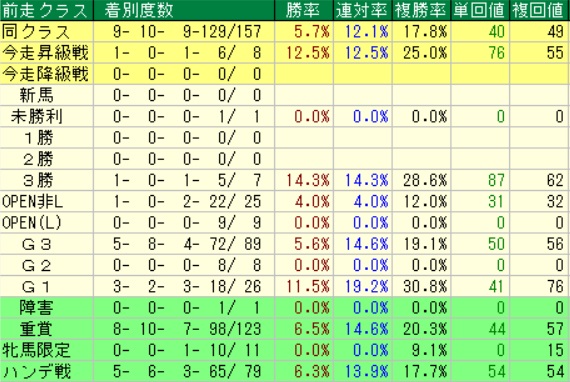Viewport: 570px width, 382px height.
Task: Click the 30.8% value in G1 row
Action: tap(422, 286)
